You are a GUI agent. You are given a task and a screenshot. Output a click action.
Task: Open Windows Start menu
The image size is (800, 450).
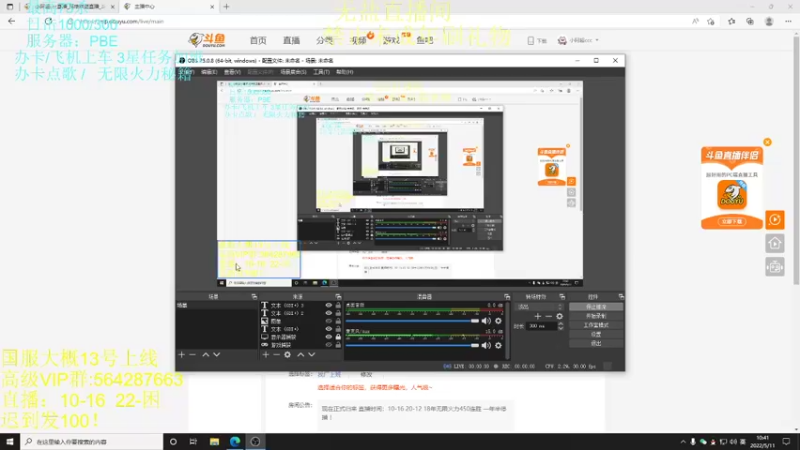(x=10, y=442)
